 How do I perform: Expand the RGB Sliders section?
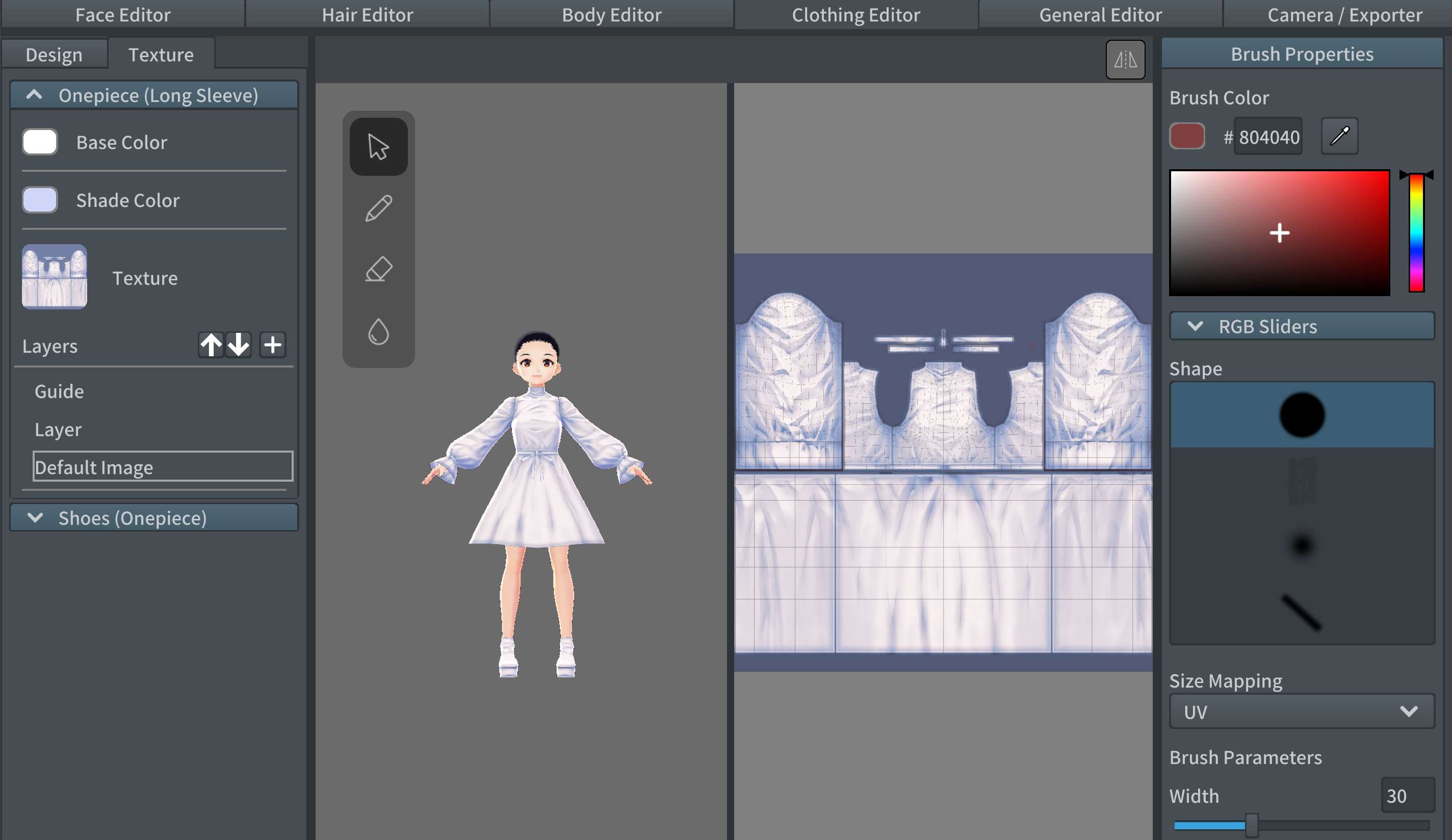click(x=1302, y=327)
